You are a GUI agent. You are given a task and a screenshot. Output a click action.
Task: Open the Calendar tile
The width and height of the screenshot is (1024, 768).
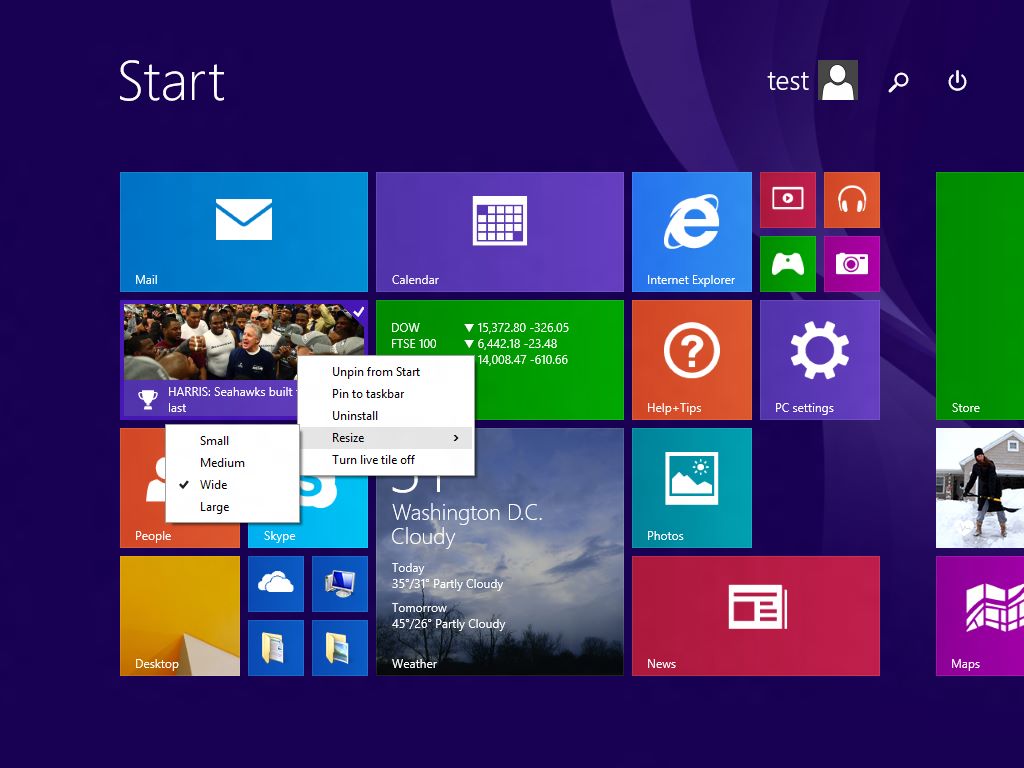[x=500, y=232]
